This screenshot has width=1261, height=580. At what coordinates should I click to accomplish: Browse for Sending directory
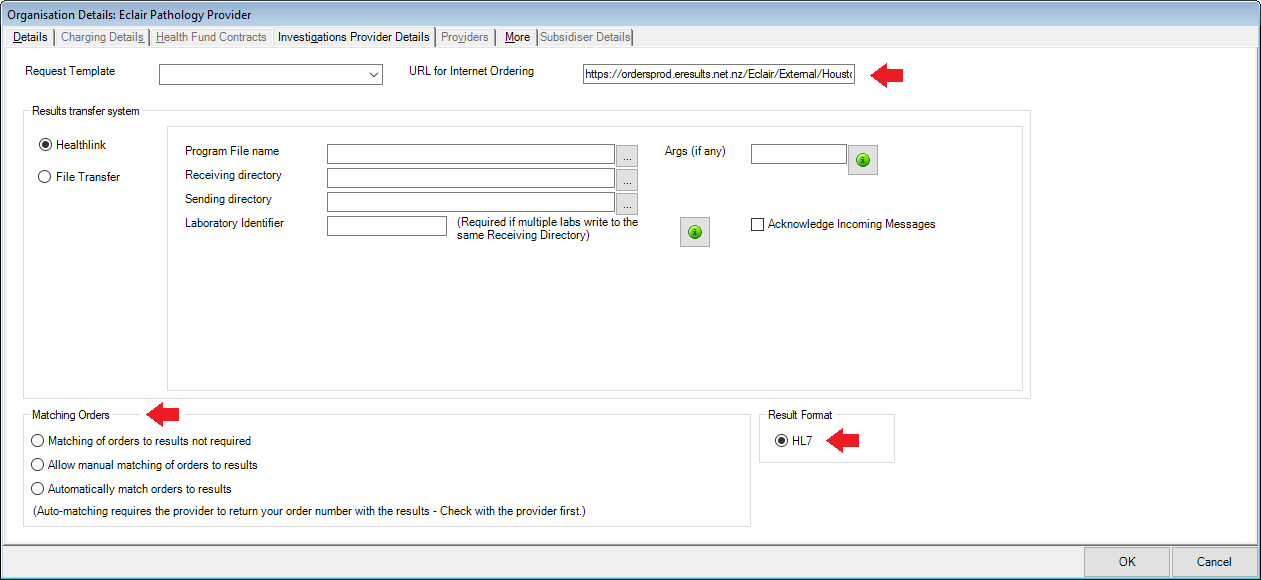click(627, 203)
